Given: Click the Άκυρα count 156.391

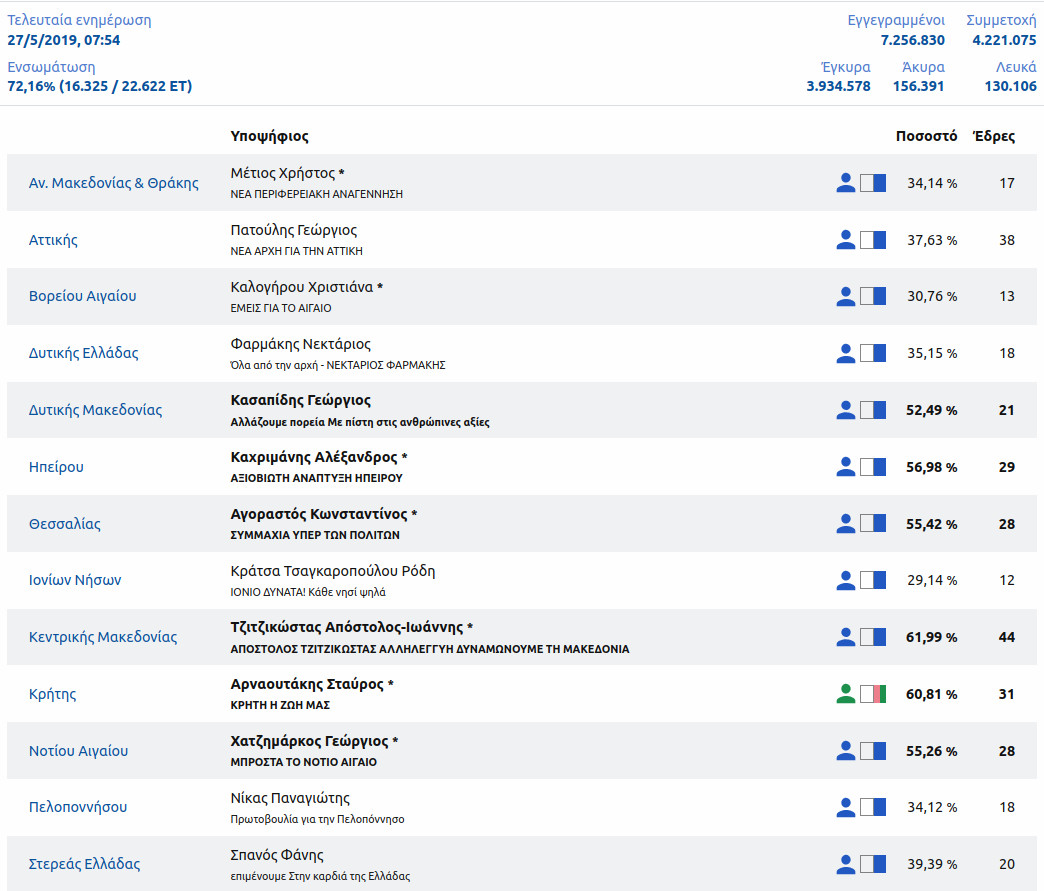Looking at the screenshot, I should click(x=918, y=86).
